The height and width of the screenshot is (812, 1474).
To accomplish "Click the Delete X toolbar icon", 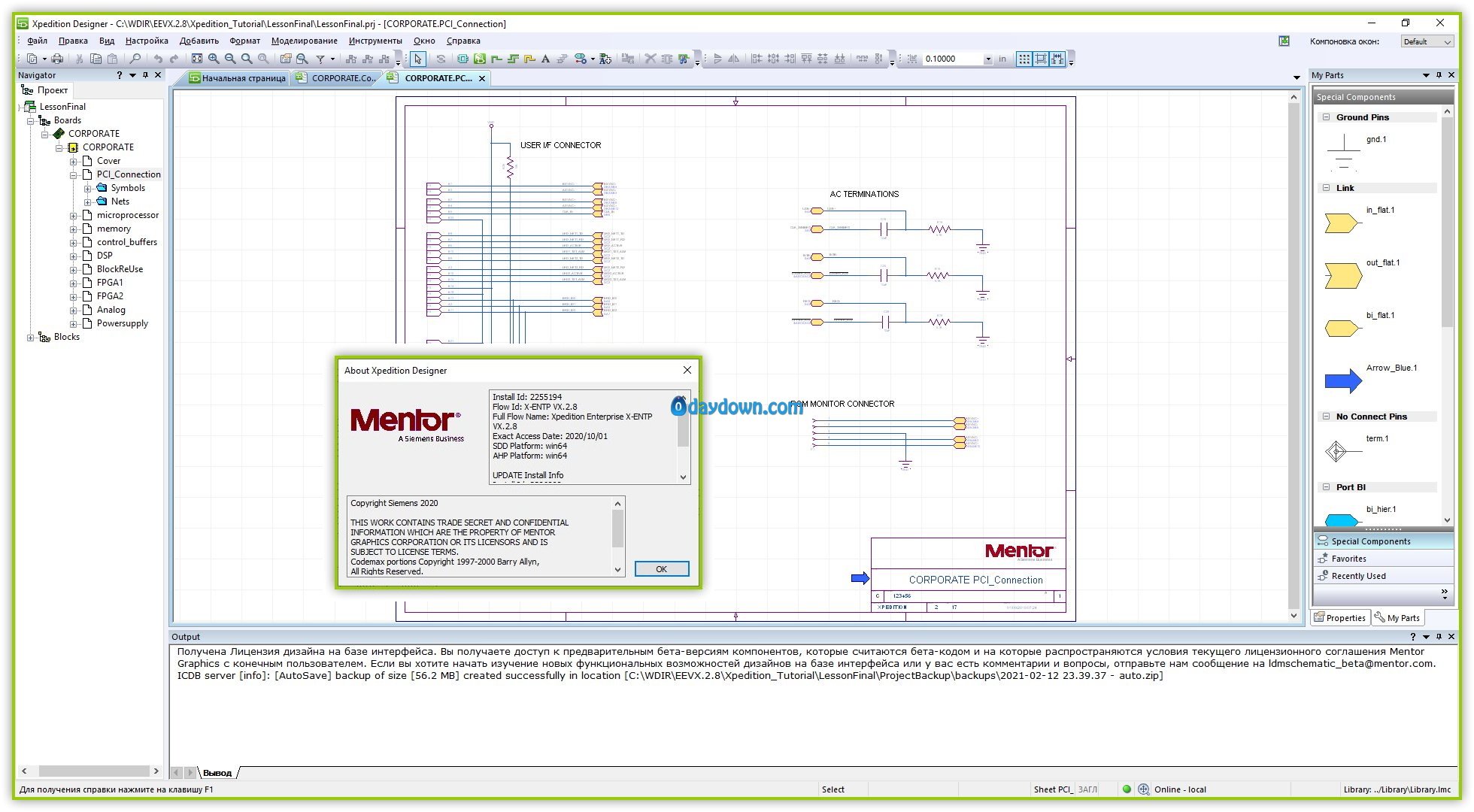I will coord(650,59).
